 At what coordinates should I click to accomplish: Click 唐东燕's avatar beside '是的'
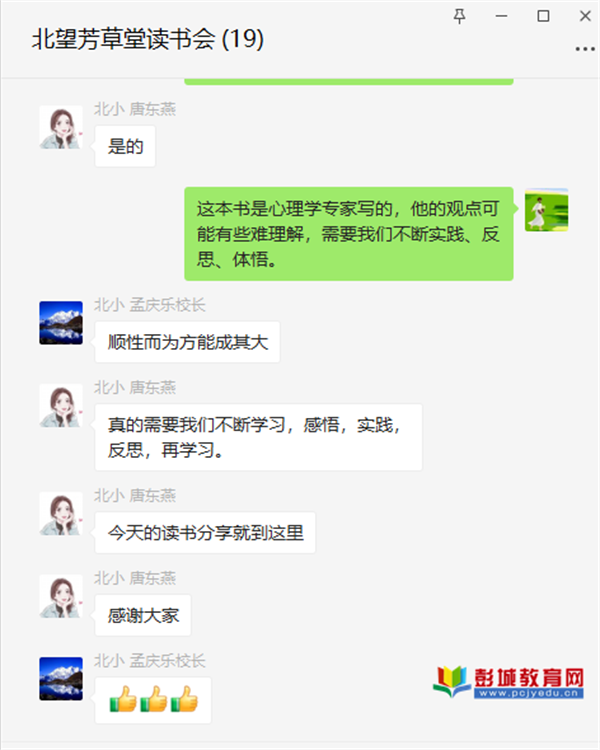pyautogui.click(x=61, y=127)
